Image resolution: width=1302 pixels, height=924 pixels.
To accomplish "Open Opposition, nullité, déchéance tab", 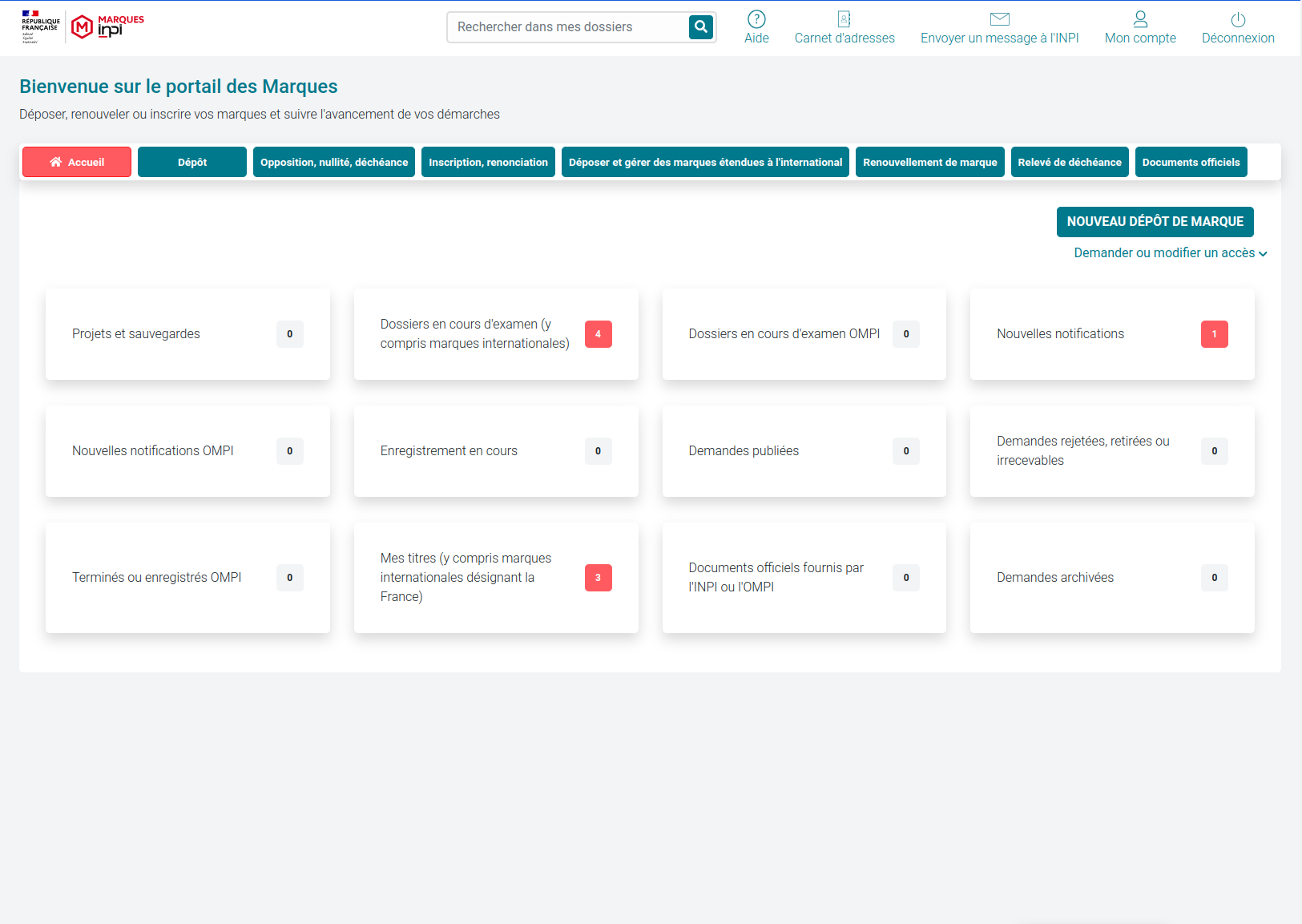I will [x=334, y=162].
